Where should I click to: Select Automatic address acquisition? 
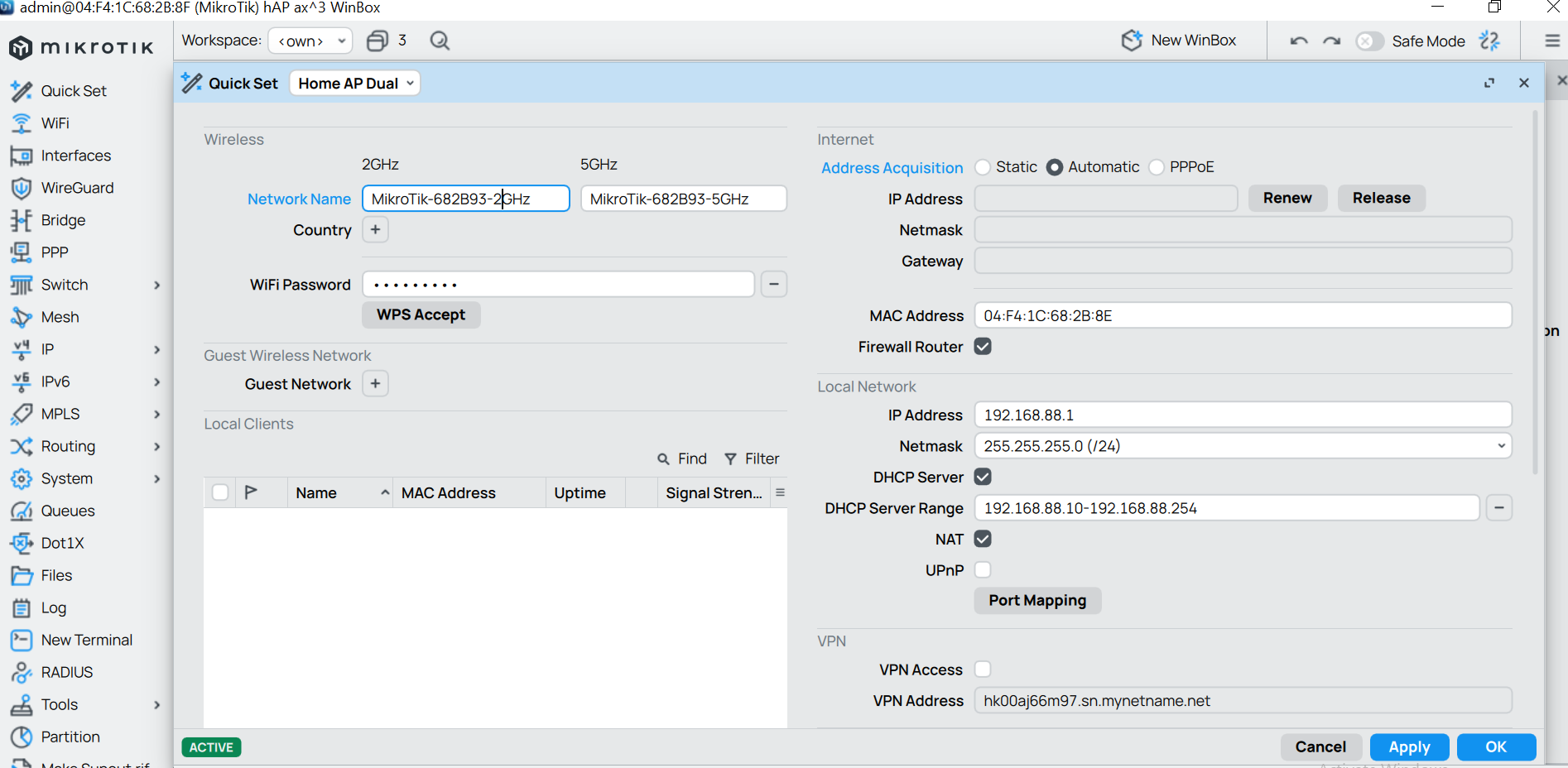point(1055,167)
